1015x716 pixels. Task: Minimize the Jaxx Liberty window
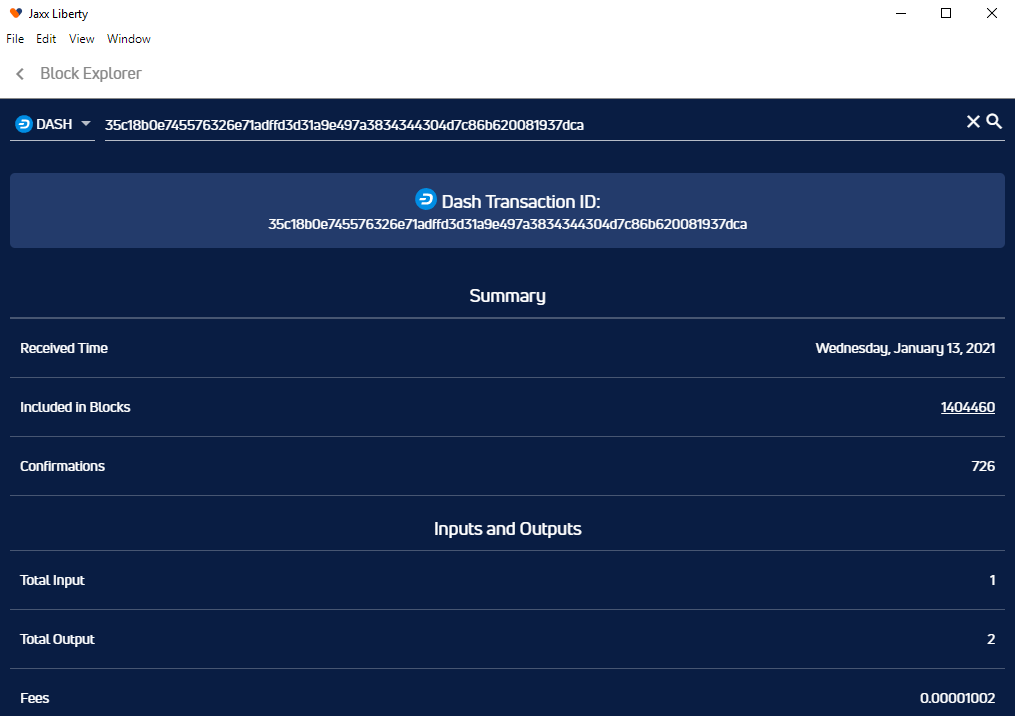[900, 13]
